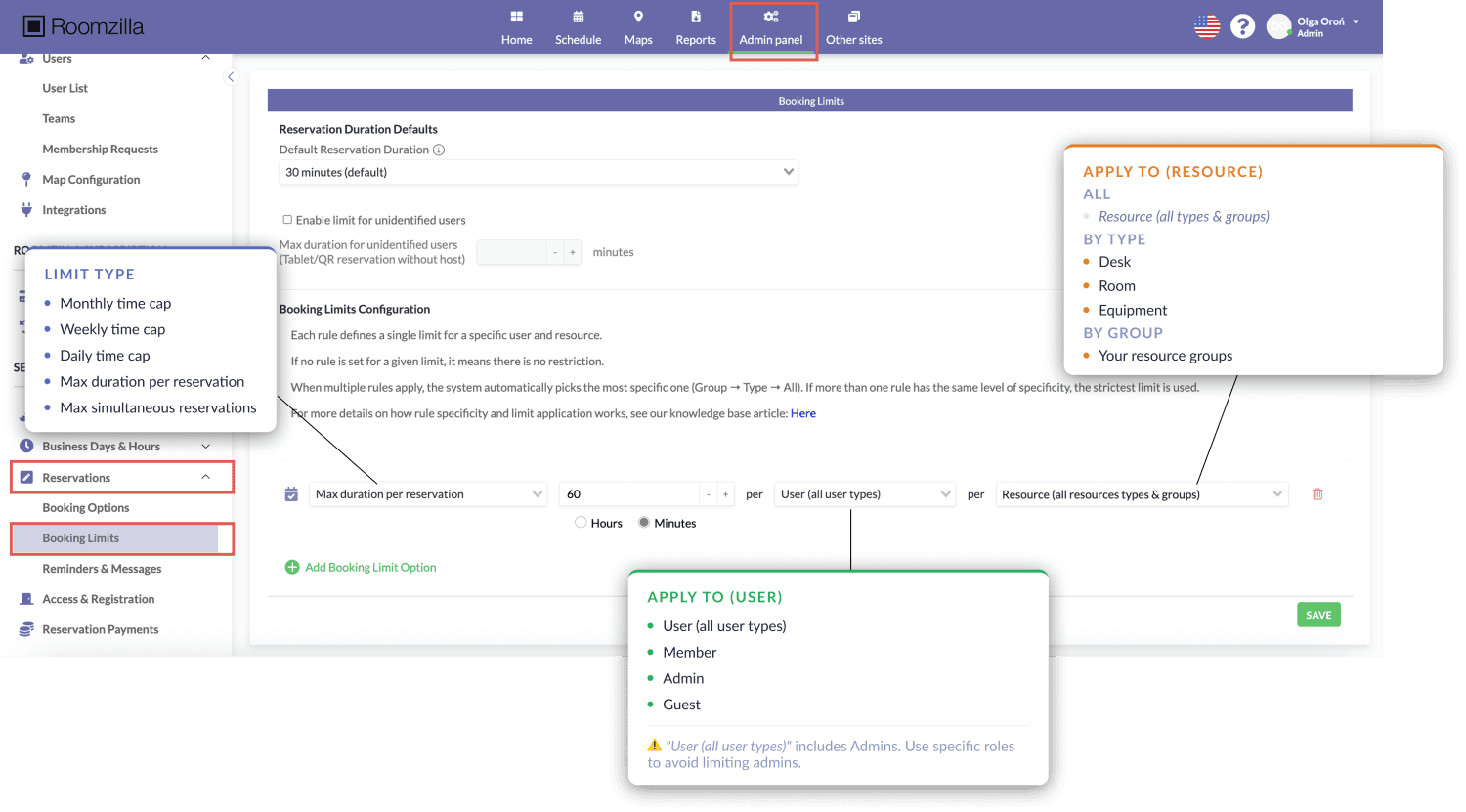
Task: Click the Maps pin icon
Action: coord(638,17)
